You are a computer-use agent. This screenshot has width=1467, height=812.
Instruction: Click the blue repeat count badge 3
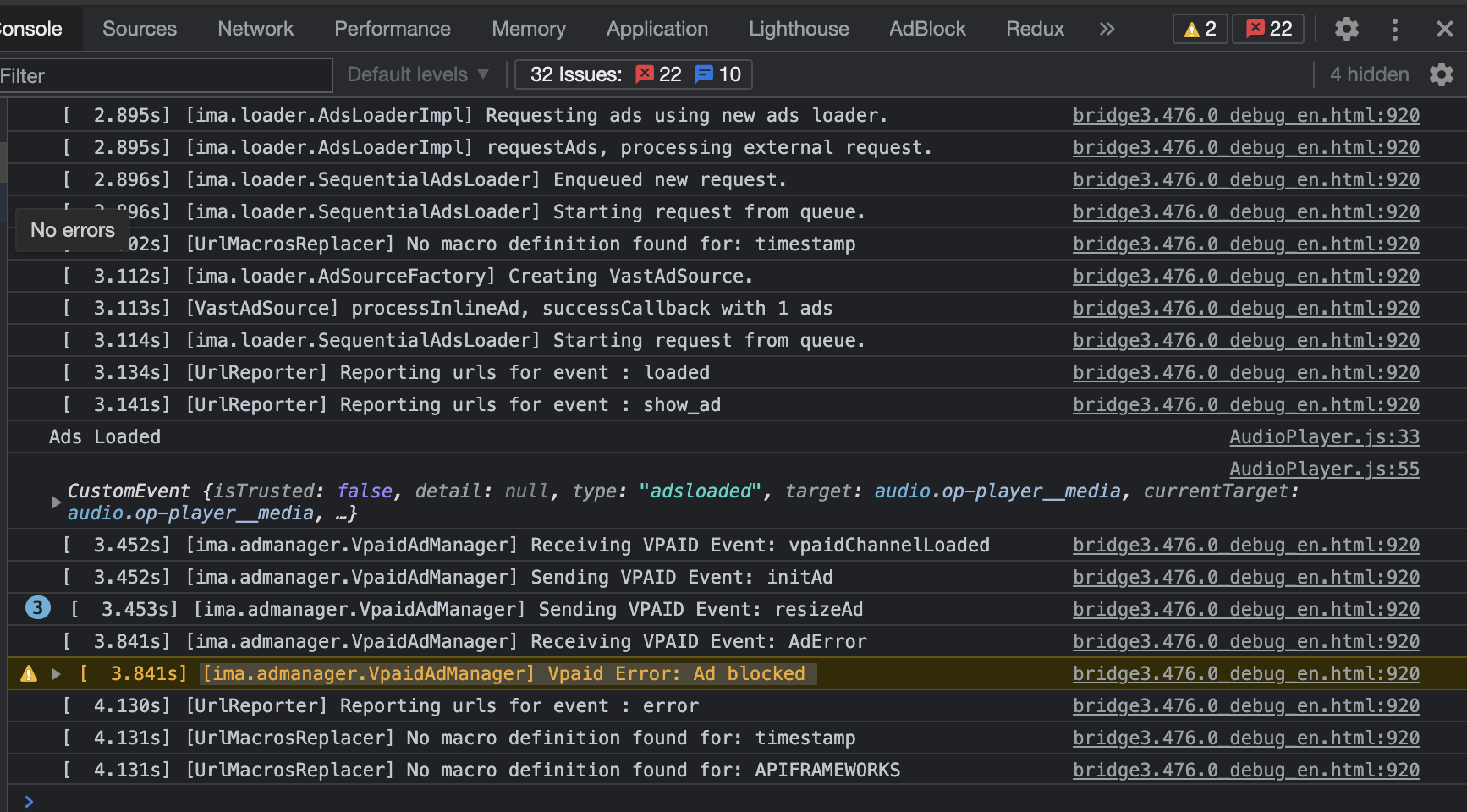37,608
